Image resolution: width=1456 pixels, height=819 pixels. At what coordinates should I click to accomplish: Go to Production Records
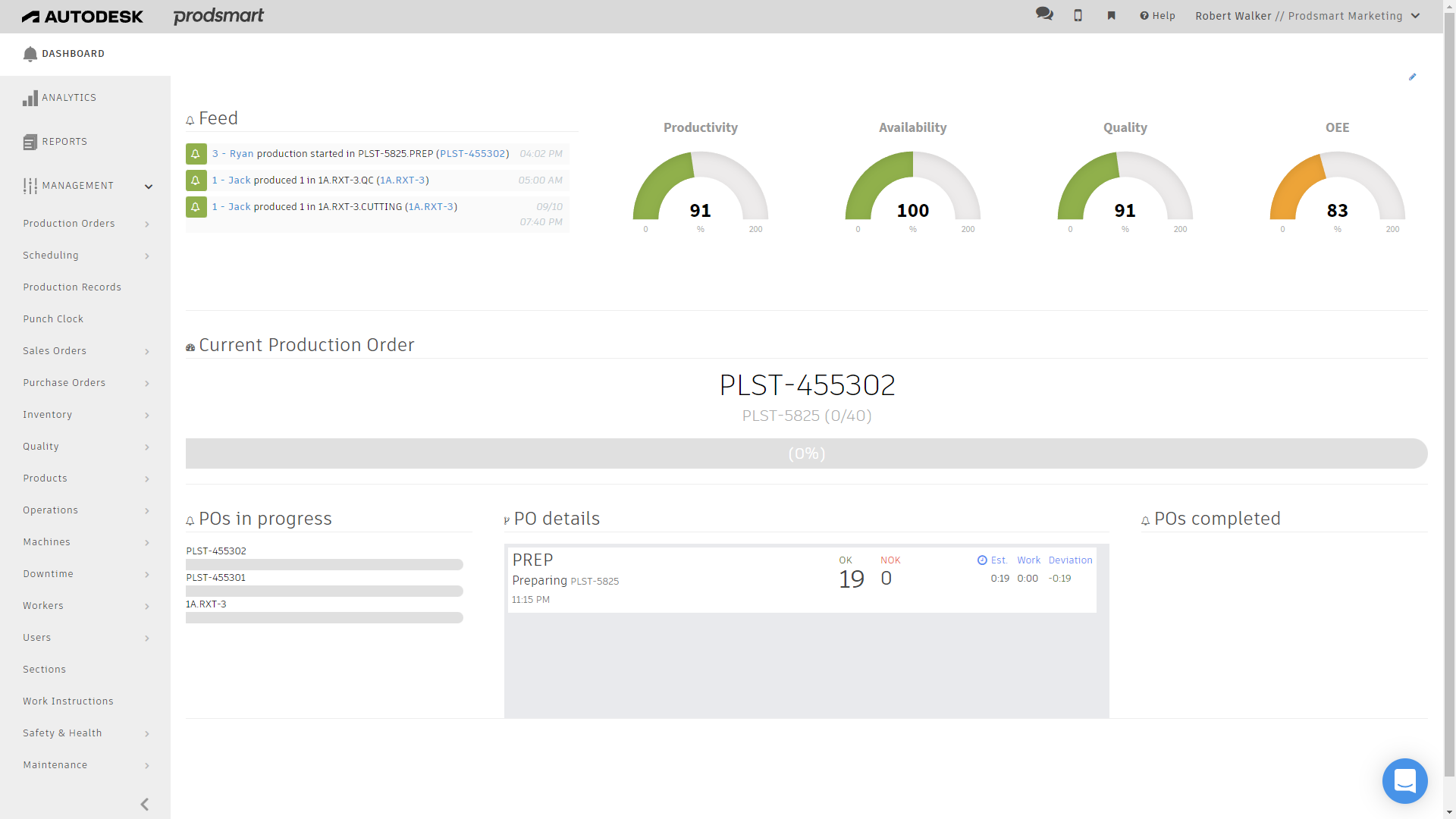tap(72, 287)
